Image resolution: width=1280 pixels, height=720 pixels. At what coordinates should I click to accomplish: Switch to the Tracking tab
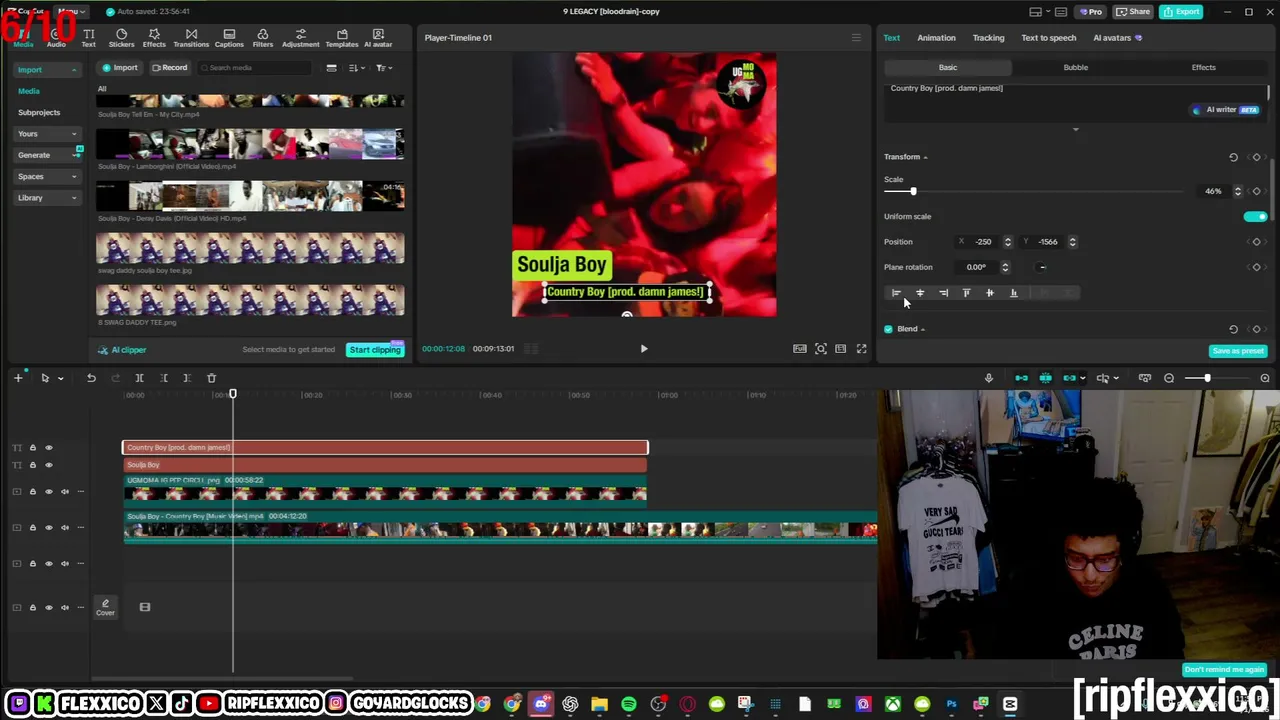(x=988, y=38)
